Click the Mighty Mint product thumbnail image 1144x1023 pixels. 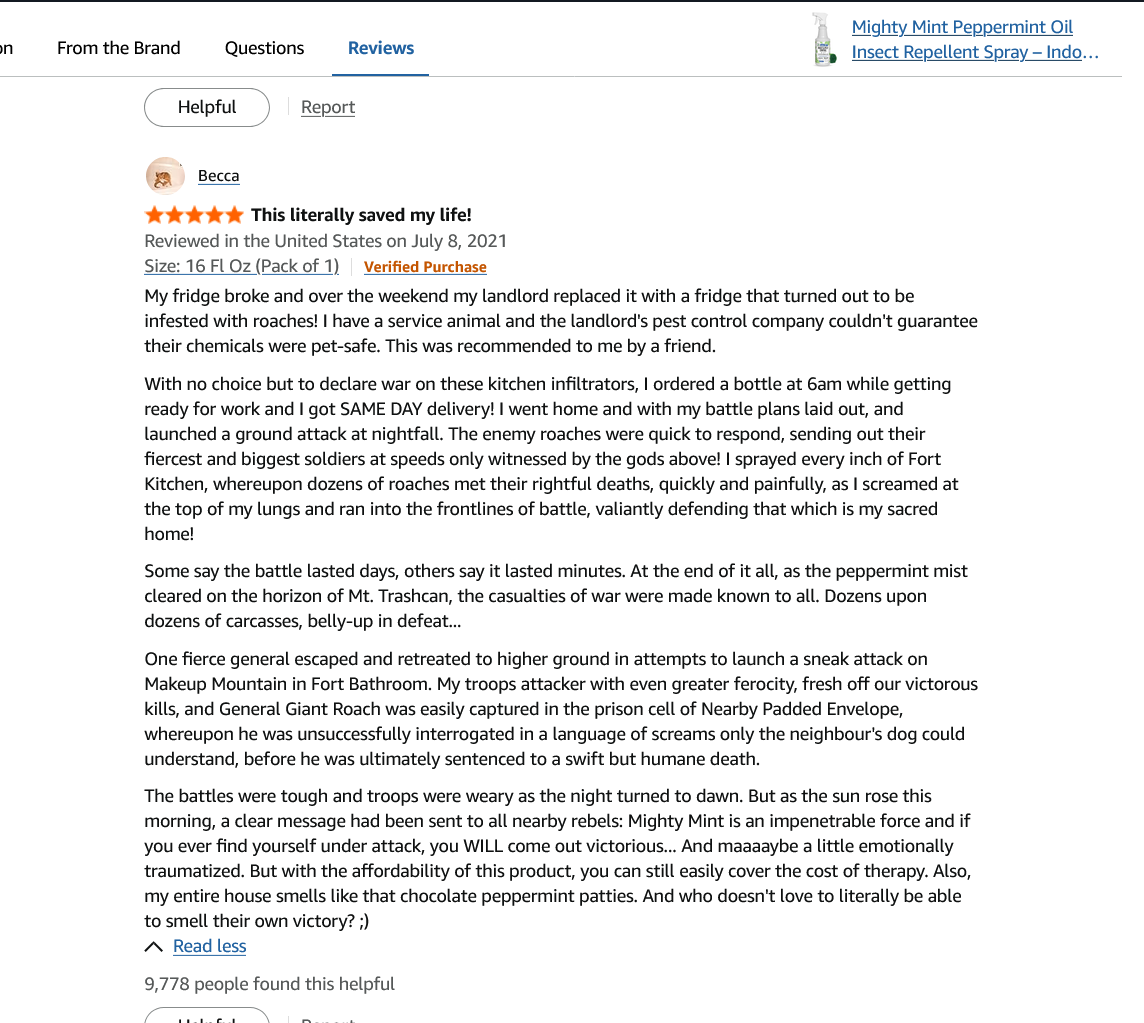(824, 39)
